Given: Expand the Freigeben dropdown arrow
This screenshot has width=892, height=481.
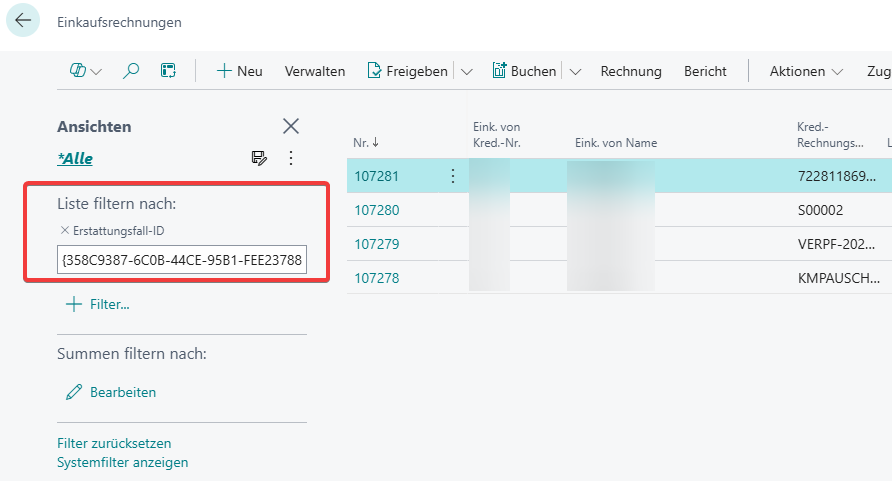Looking at the screenshot, I should tap(467, 71).
